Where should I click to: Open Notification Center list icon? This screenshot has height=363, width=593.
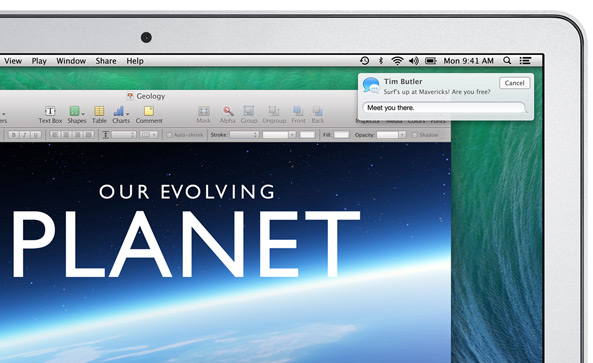point(525,60)
